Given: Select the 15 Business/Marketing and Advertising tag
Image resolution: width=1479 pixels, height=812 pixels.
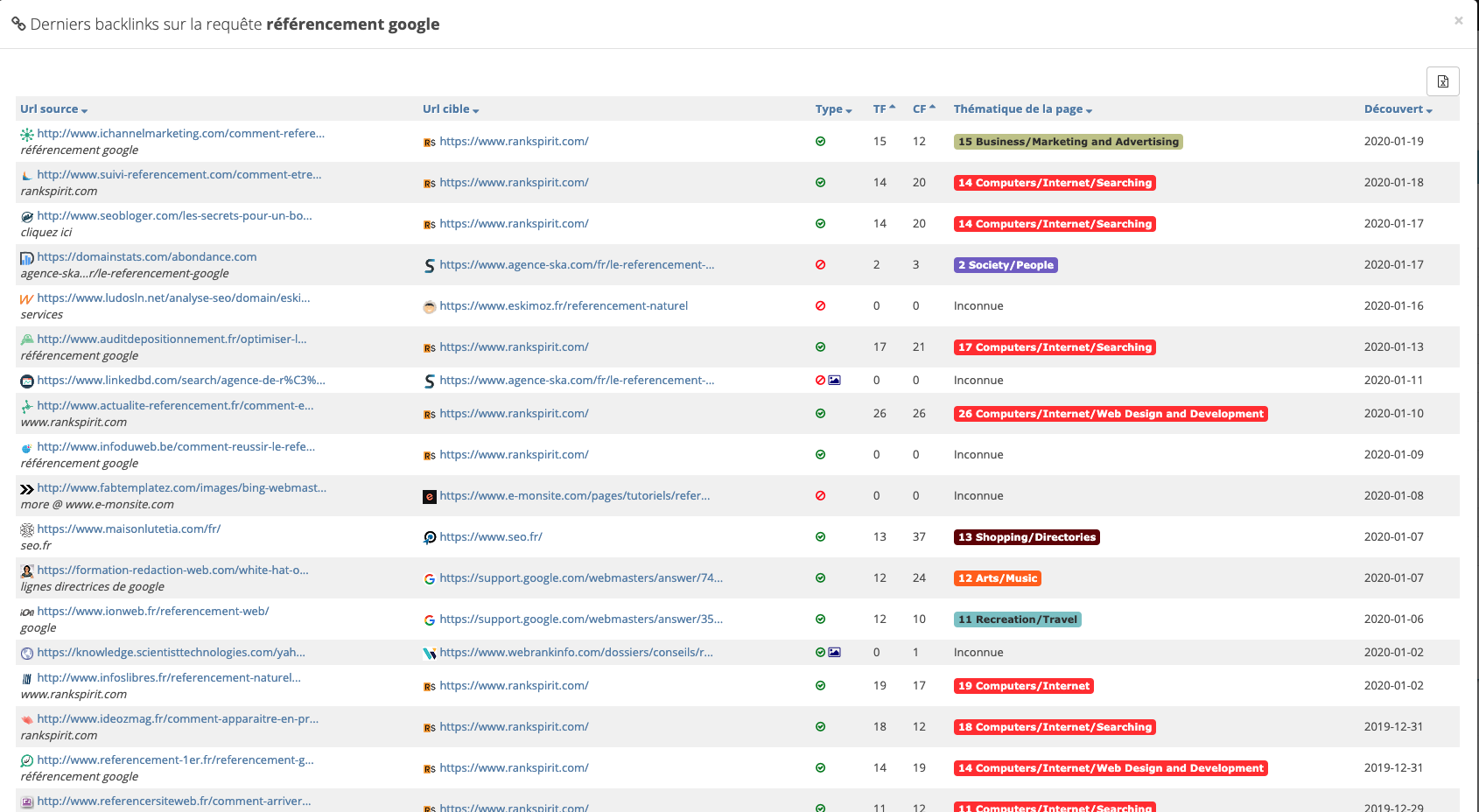Looking at the screenshot, I should click(1068, 142).
